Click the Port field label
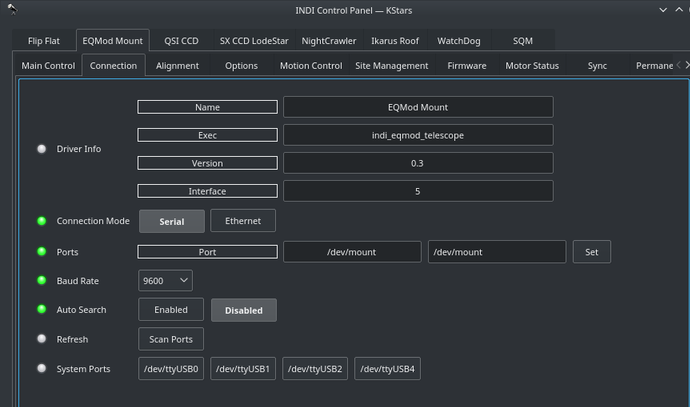 pos(207,252)
